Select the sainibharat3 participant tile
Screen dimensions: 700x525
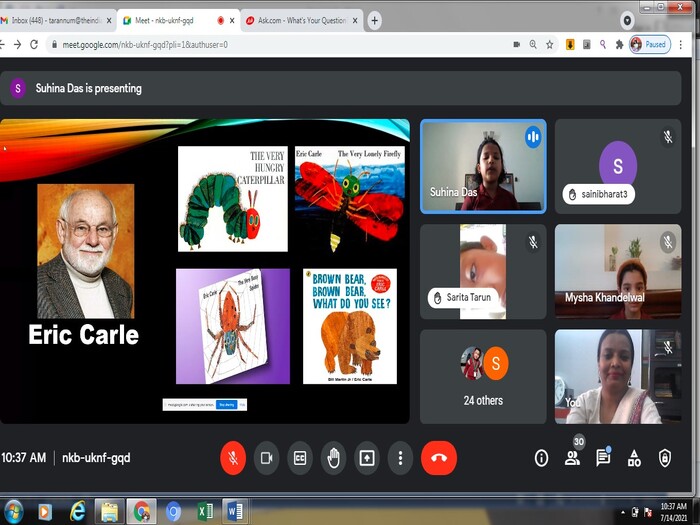click(618, 166)
